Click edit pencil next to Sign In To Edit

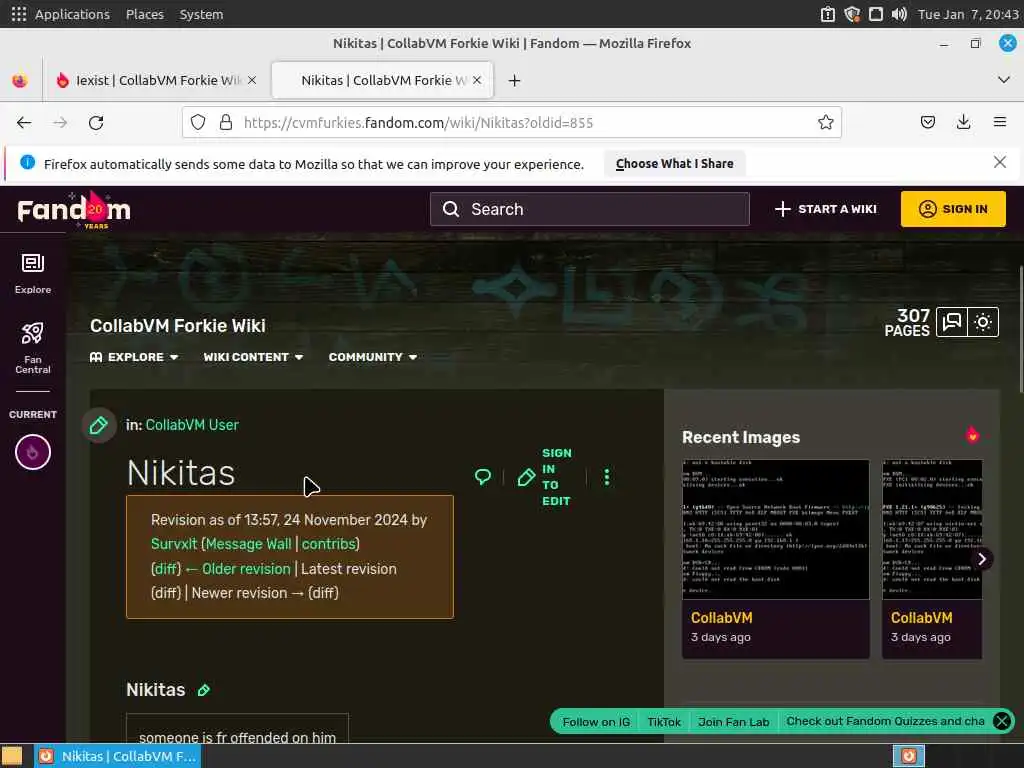click(526, 477)
